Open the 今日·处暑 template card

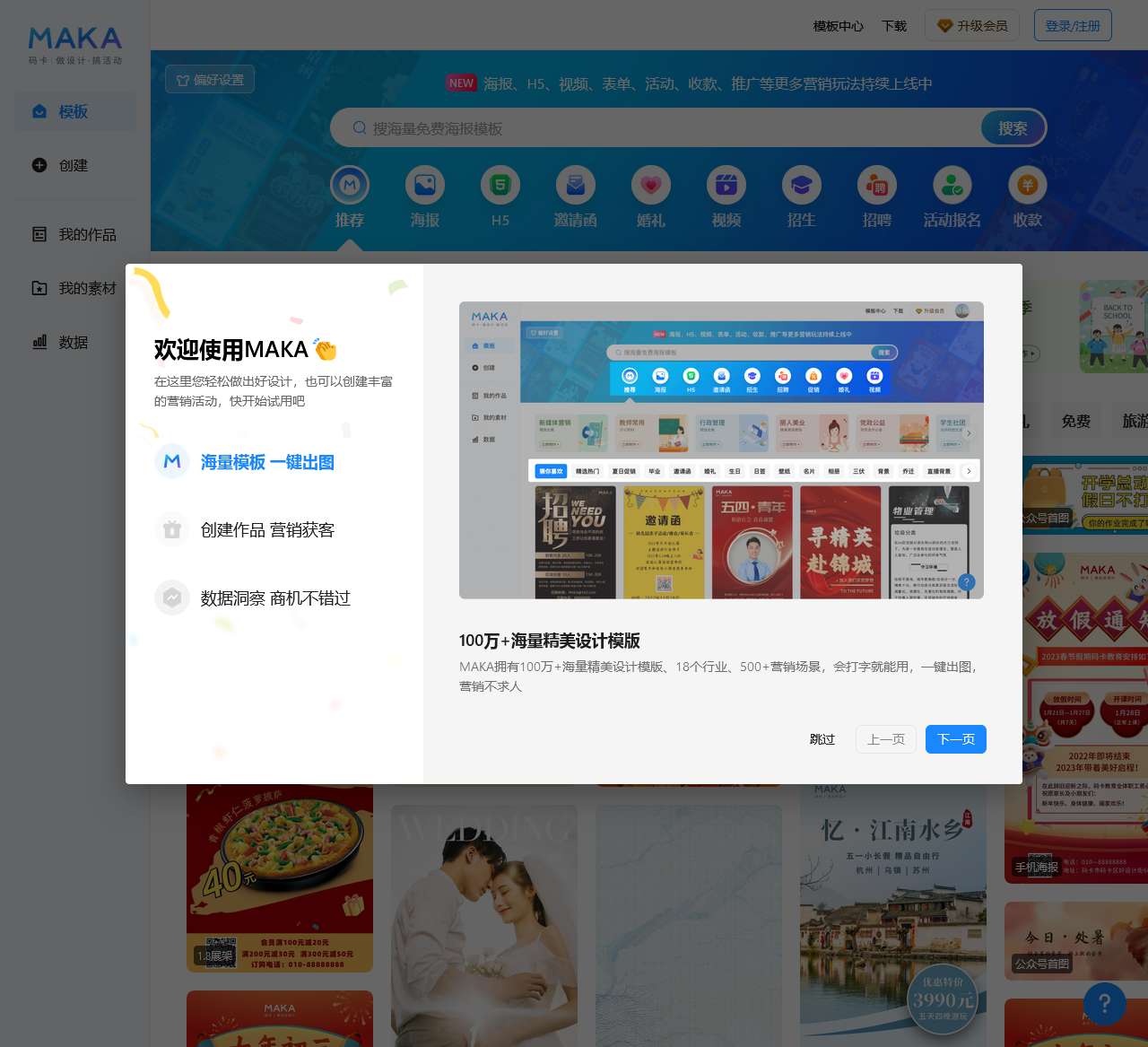[1076, 940]
